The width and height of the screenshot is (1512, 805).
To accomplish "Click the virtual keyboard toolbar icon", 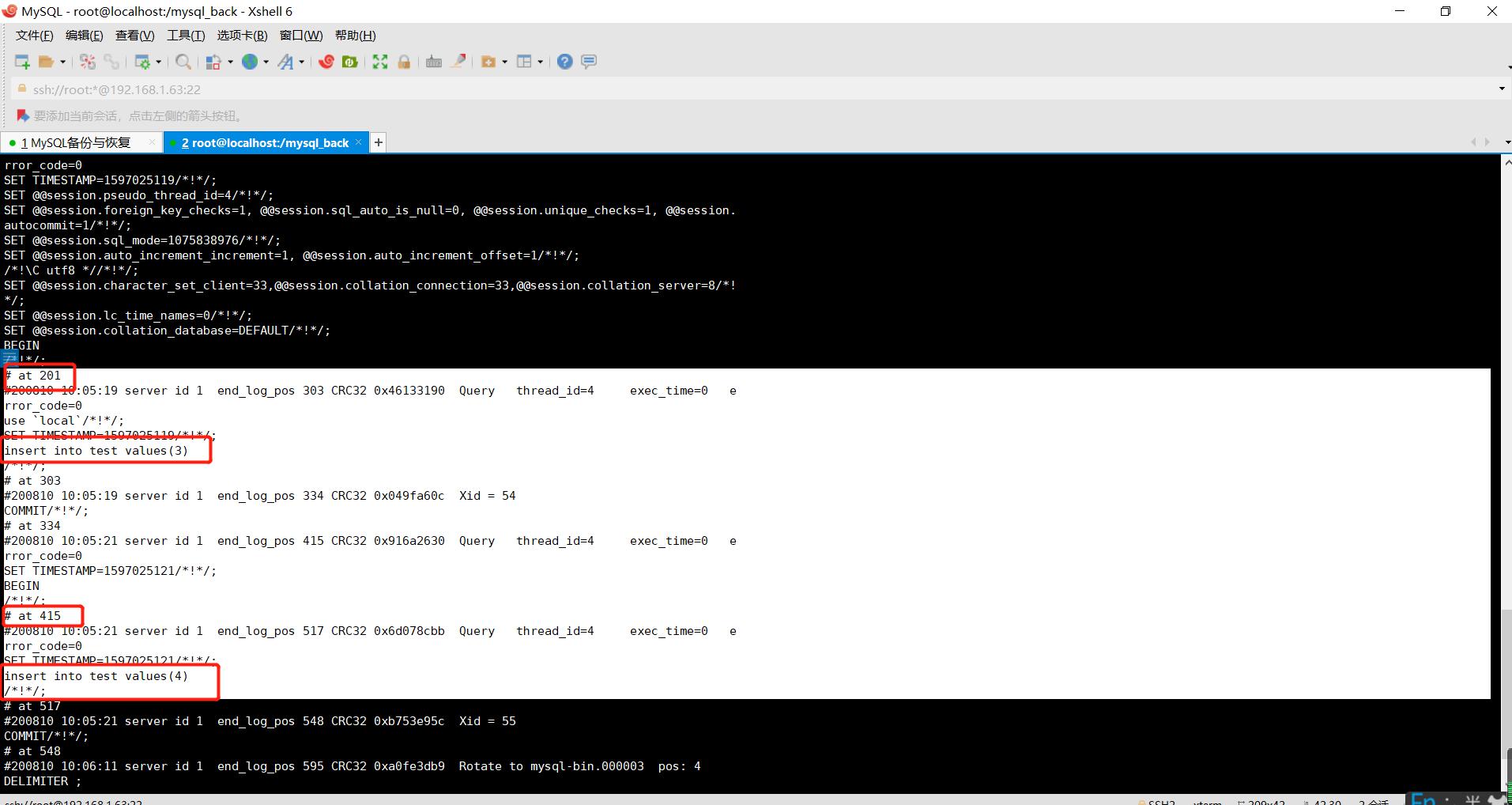I will [x=433, y=62].
